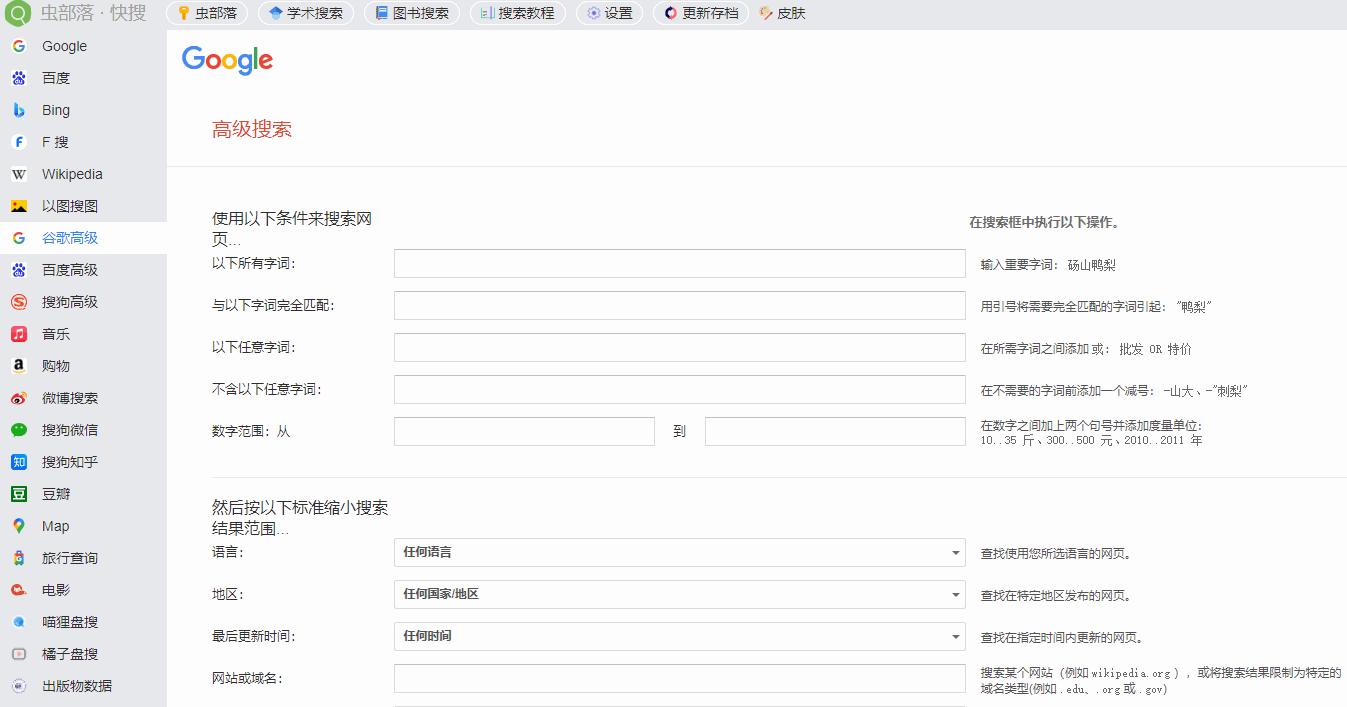
Task: Focus the 以下所有字词 input field
Action: point(680,264)
